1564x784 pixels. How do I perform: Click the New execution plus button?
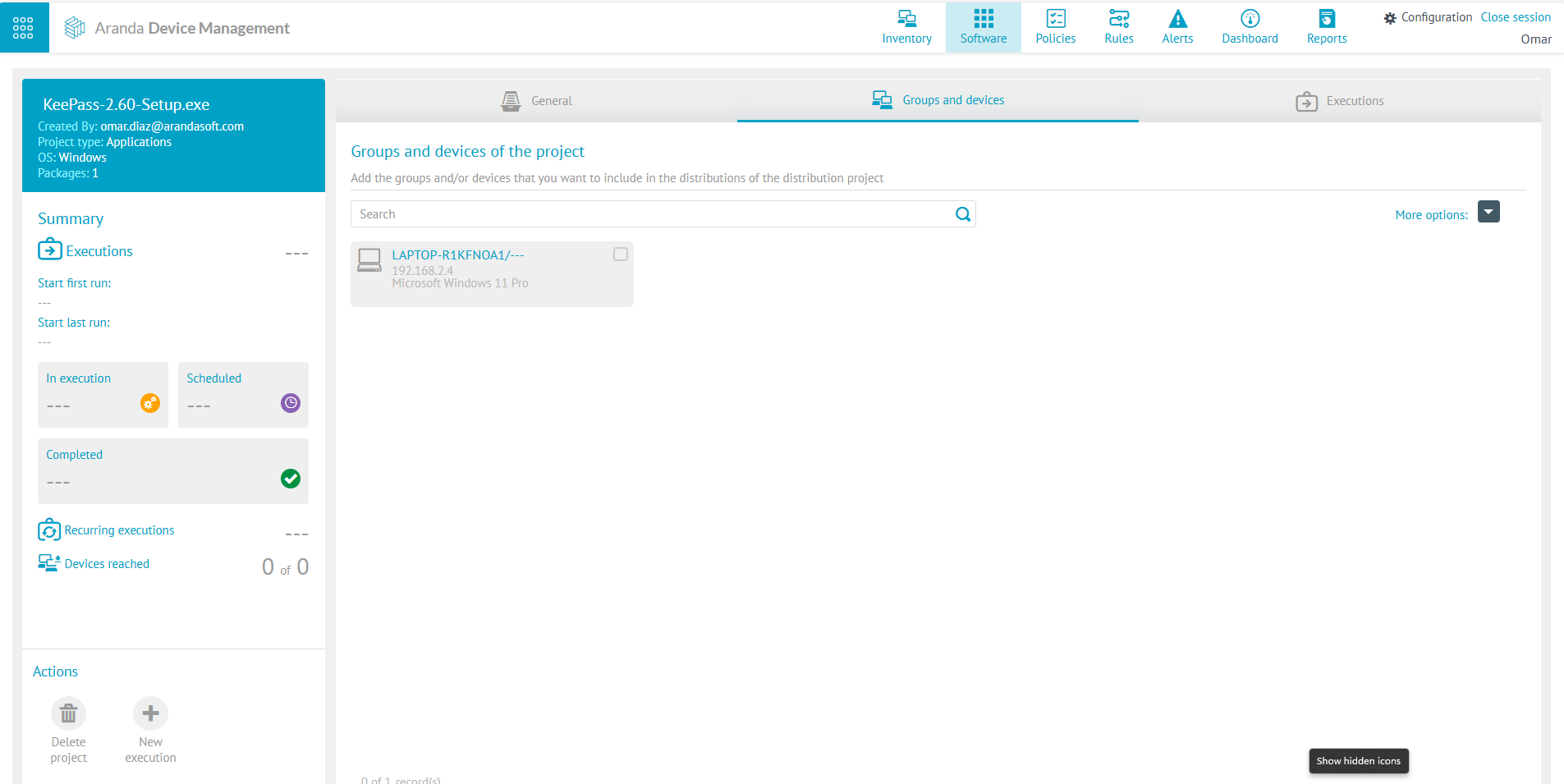(151, 713)
